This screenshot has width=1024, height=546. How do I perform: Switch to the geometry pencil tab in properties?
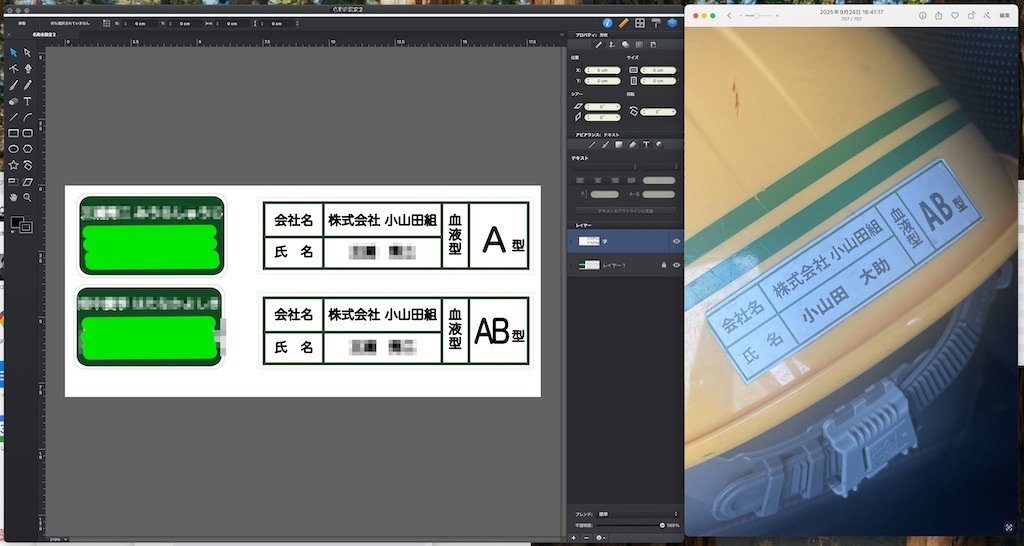[598, 45]
